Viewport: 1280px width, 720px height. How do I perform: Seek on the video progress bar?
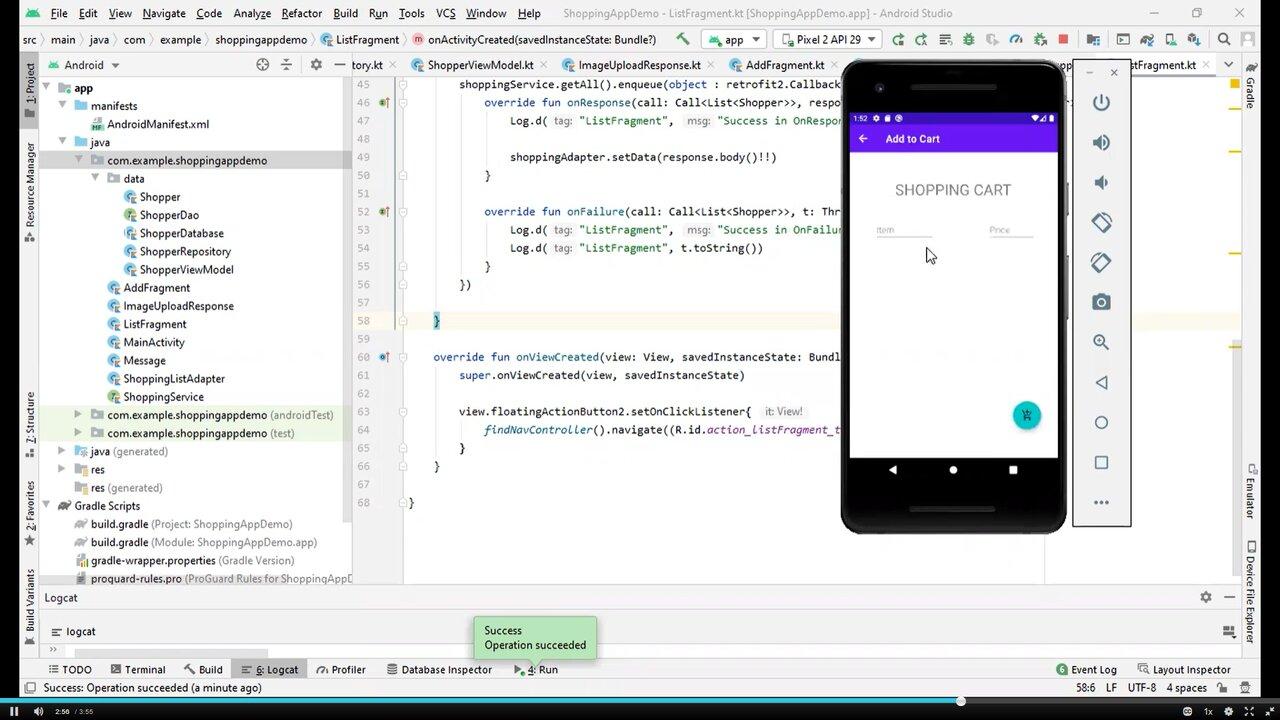point(640,701)
